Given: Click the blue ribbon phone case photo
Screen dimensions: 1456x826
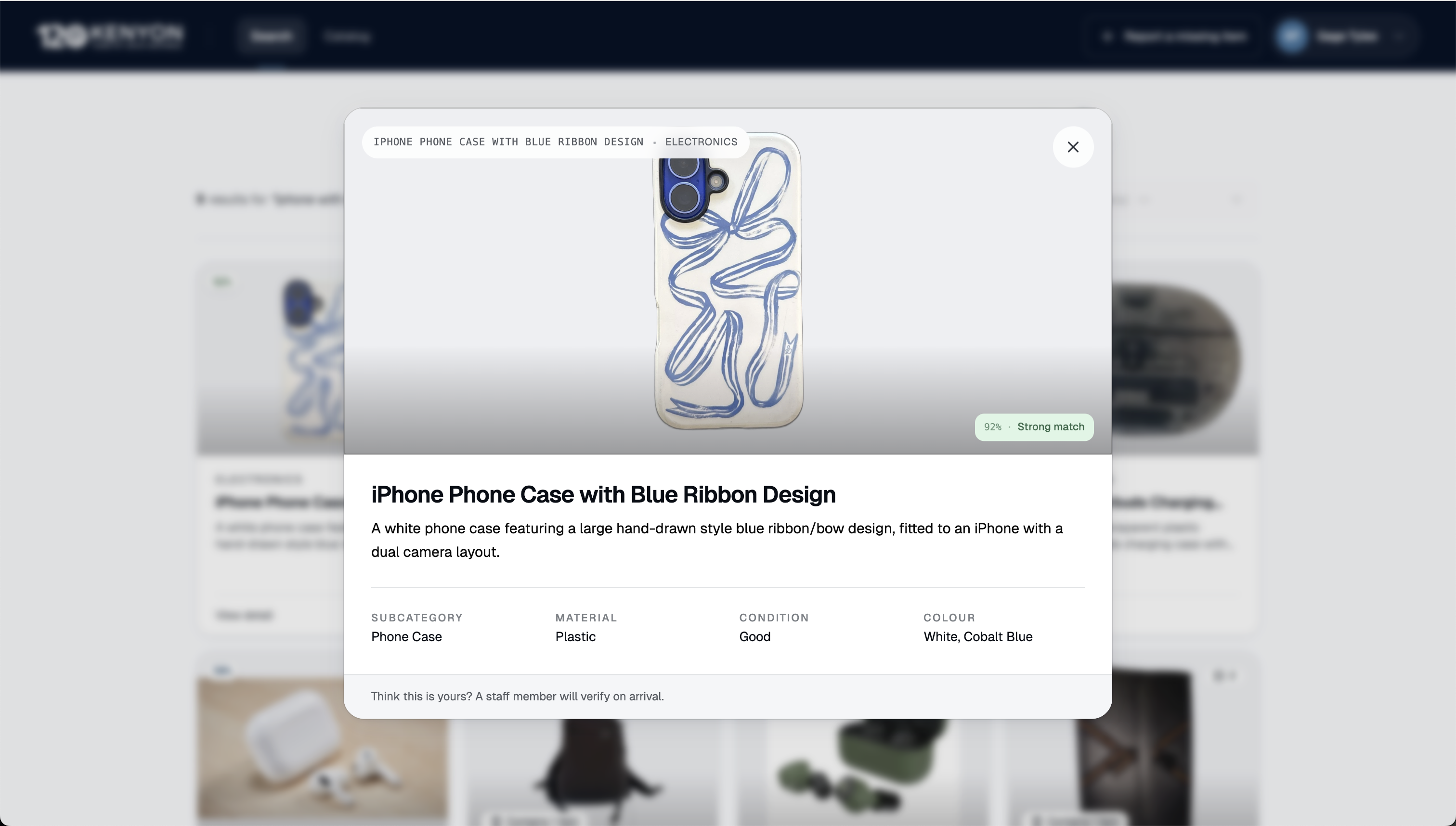Looking at the screenshot, I should 728,280.
